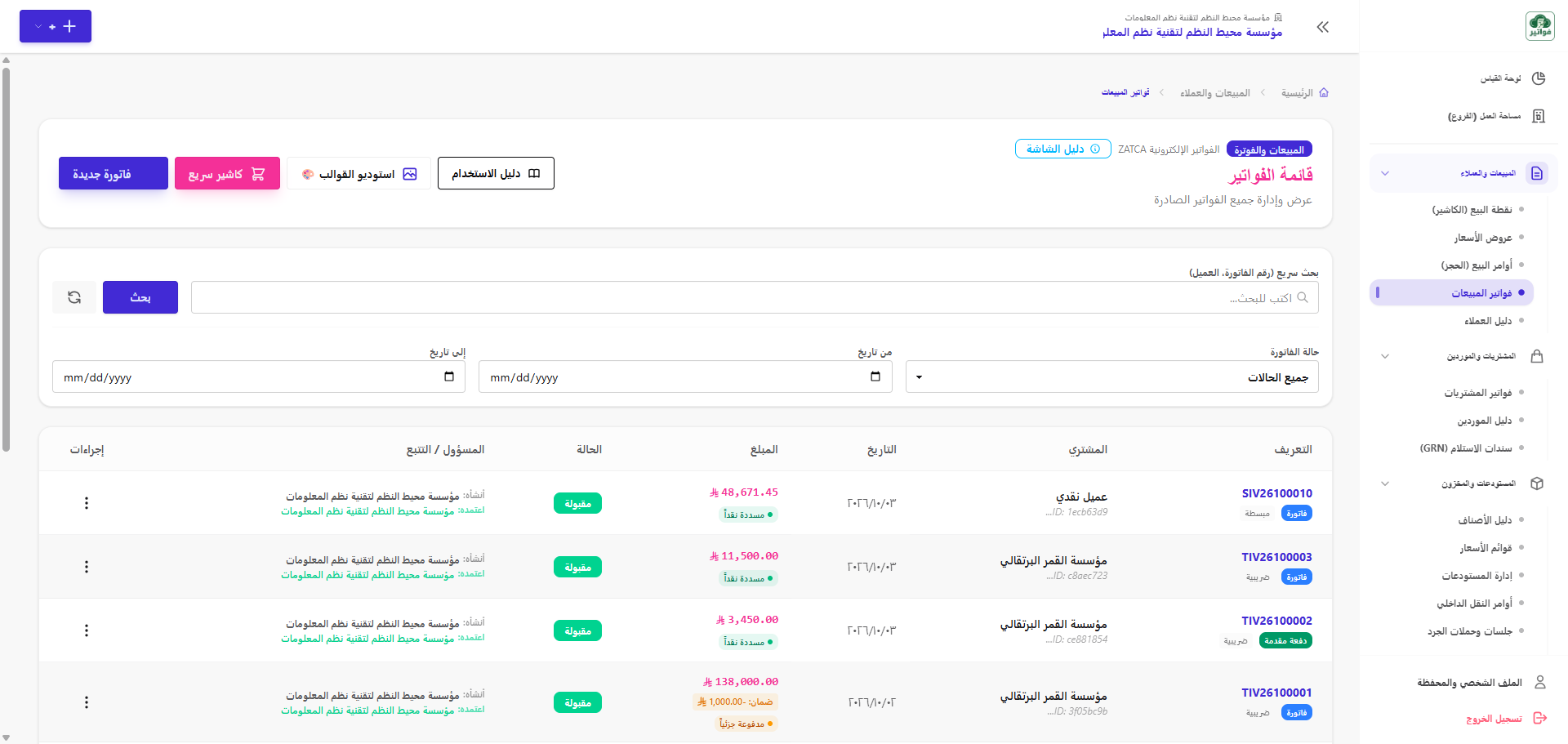
Task: Open the cashier point of sale menu item
Action: 1472,210
